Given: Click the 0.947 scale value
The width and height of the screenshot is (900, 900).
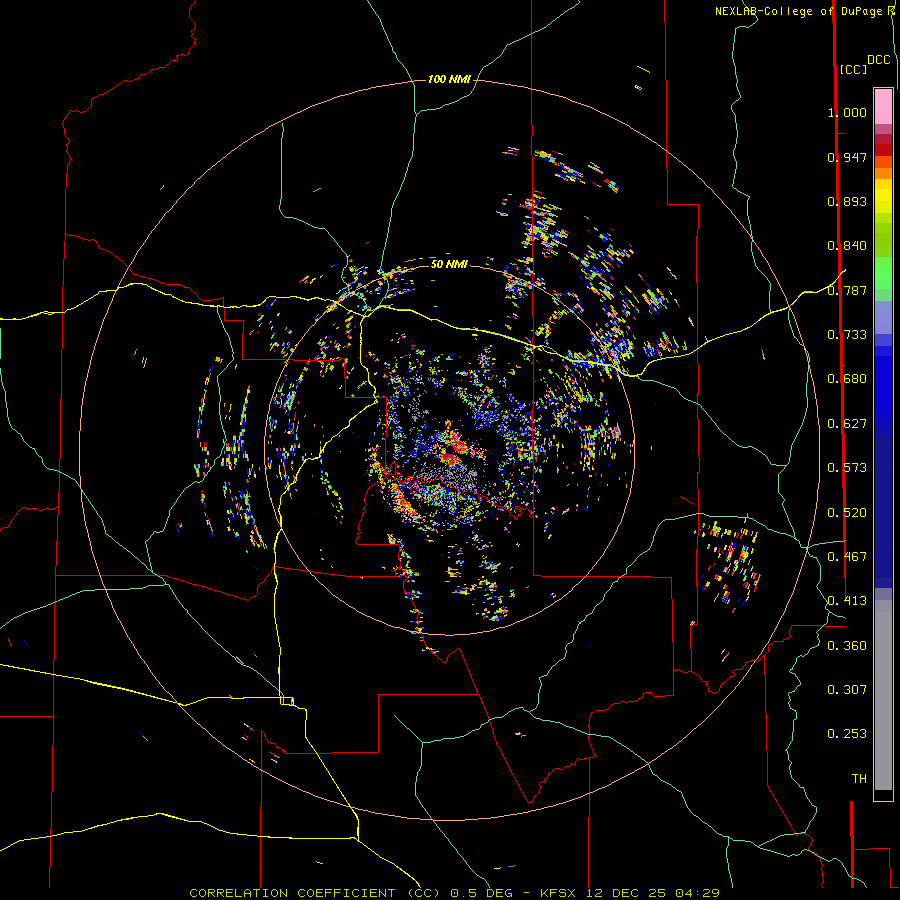Looking at the screenshot, I should 847,157.
